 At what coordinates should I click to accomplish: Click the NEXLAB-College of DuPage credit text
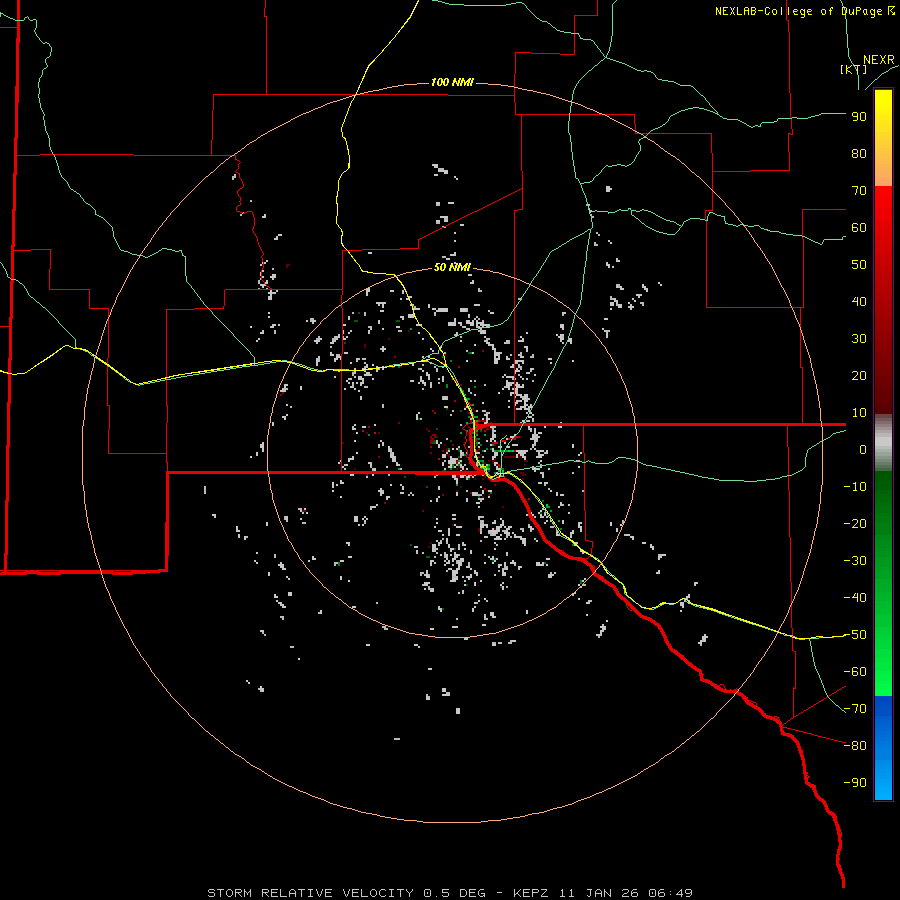(x=804, y=11)
